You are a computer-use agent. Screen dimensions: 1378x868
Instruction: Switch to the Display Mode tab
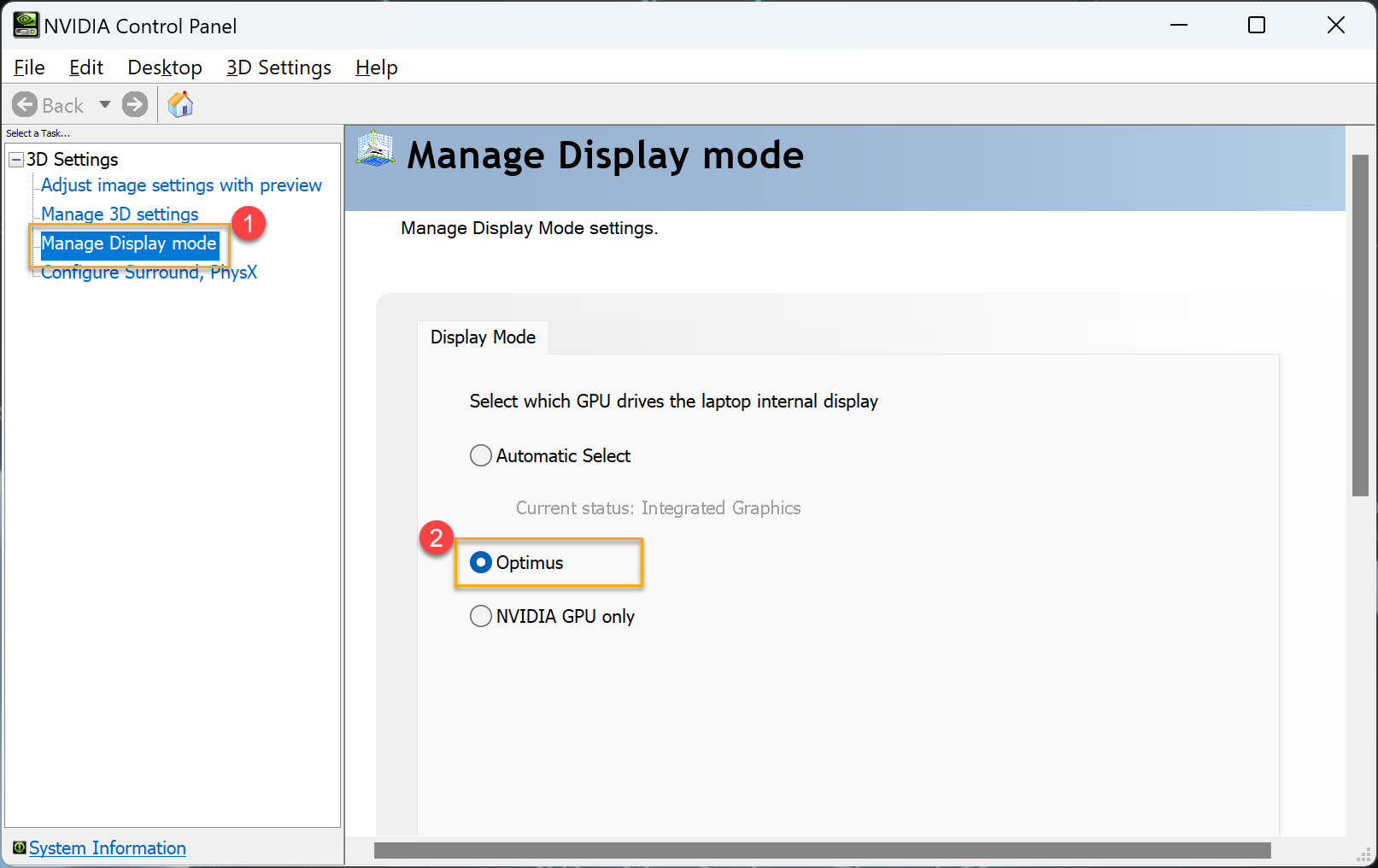[x=483, y=337]
